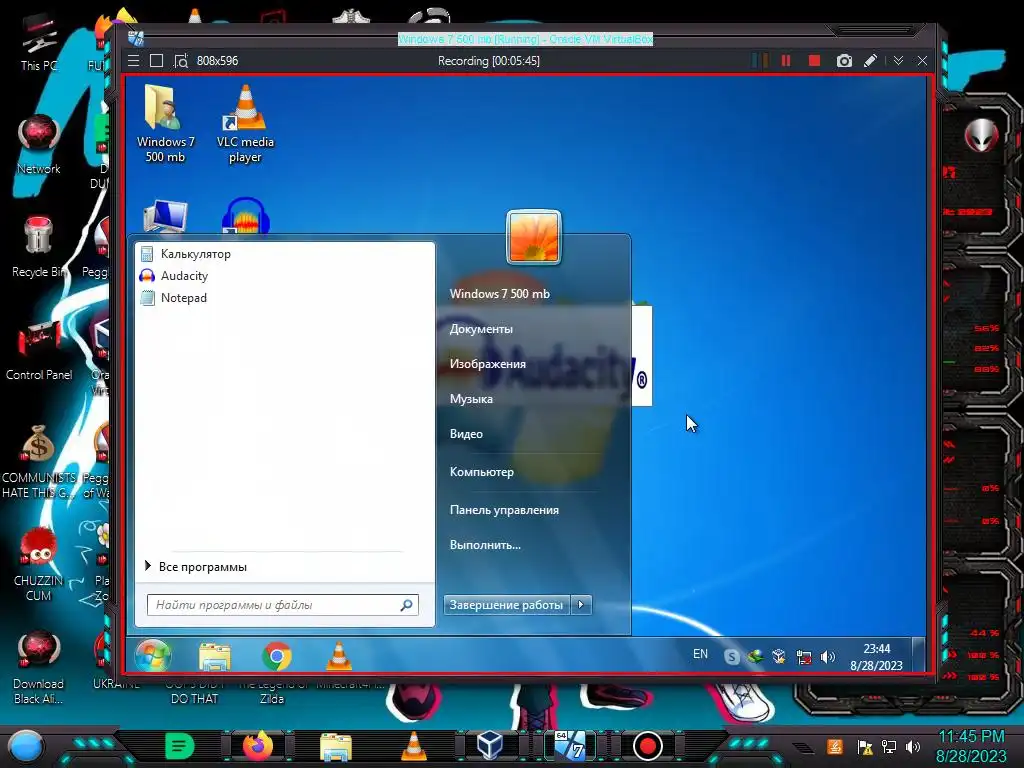This screenshot has width=1024, height=768.
Task: Open the VM taskbar clock showing 23:44
Action: point(876,657)
